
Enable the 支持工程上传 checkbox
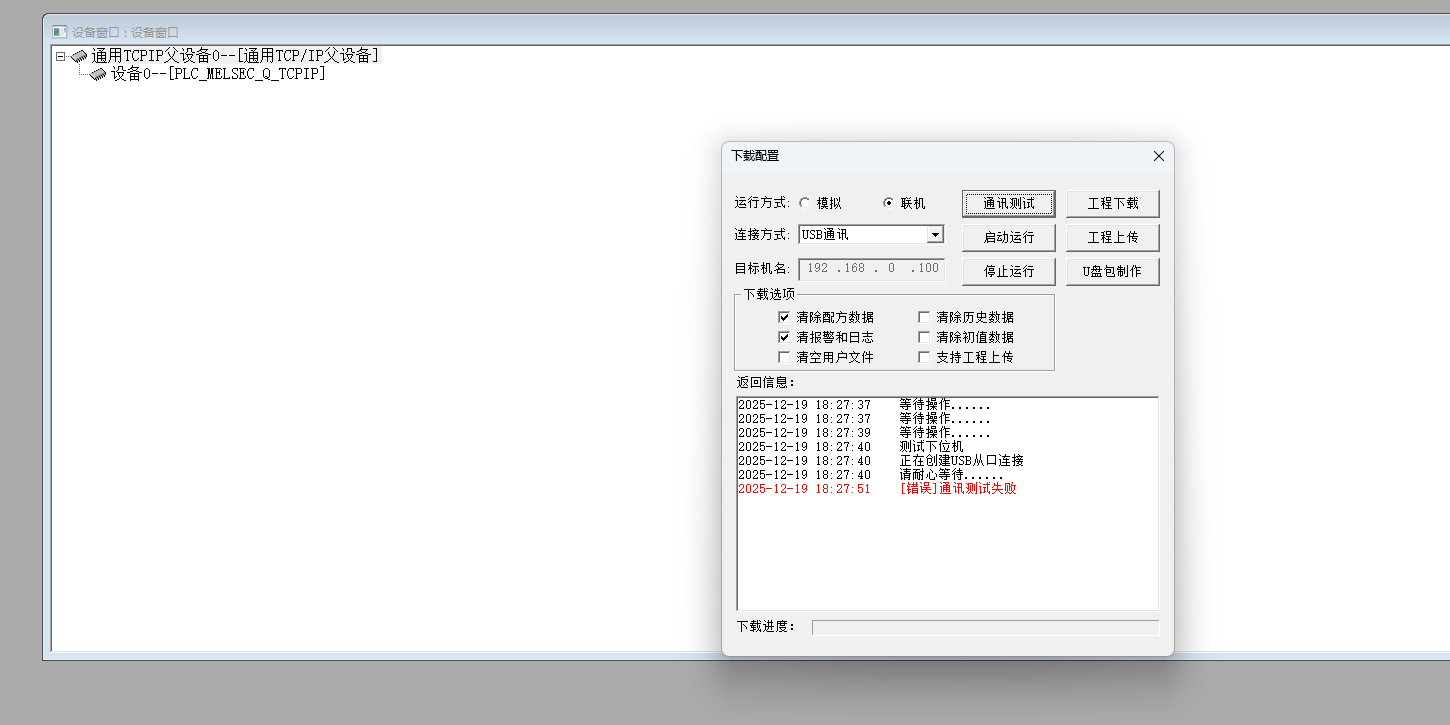point(924,357)
